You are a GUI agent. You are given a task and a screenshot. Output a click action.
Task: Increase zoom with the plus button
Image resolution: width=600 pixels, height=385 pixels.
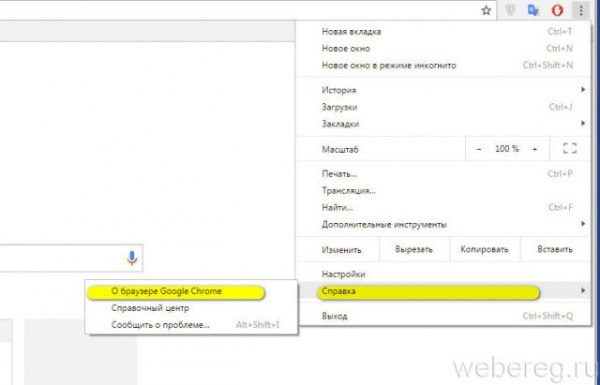point(535,149)
